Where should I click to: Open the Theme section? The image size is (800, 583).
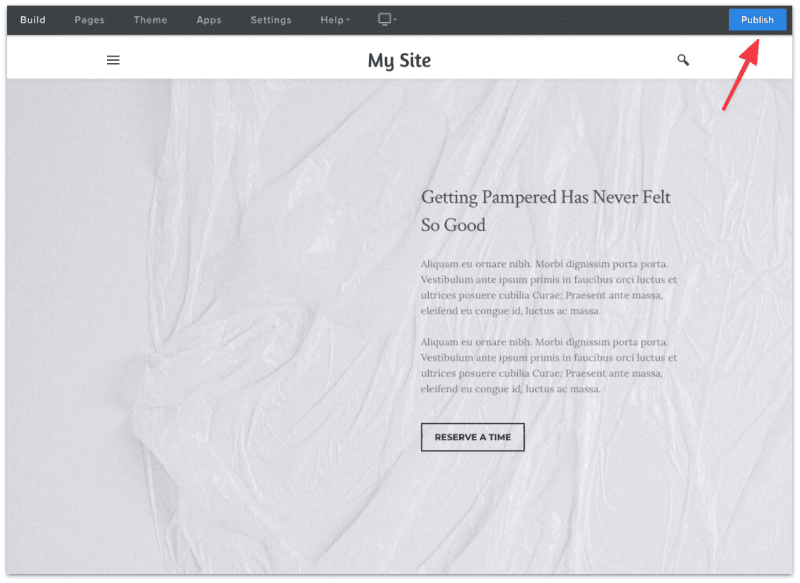coord(150,19)
